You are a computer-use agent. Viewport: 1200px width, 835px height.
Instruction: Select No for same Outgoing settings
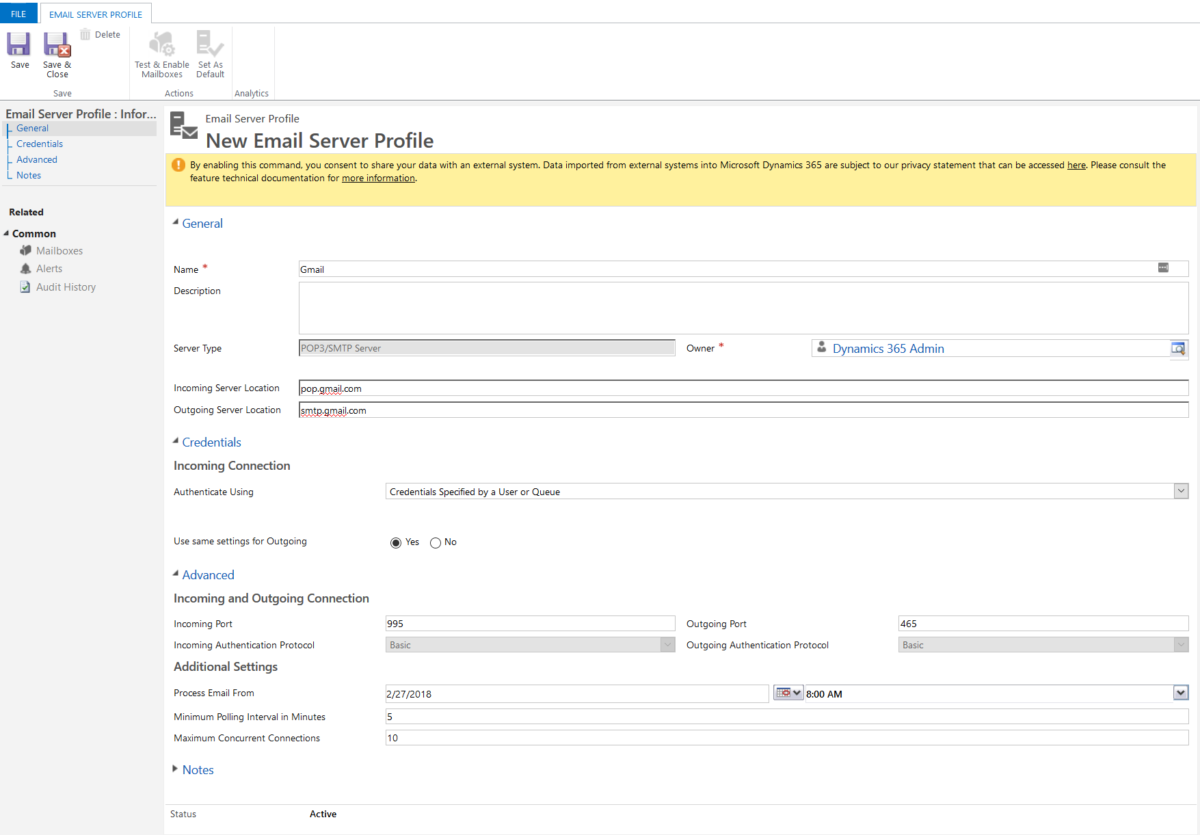pos(435,542)
